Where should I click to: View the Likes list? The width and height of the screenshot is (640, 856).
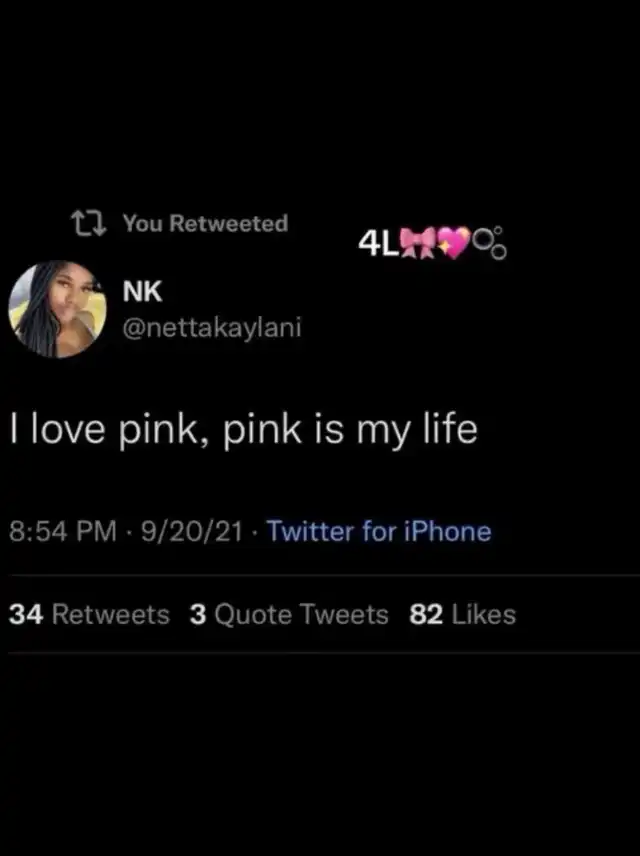463,614
